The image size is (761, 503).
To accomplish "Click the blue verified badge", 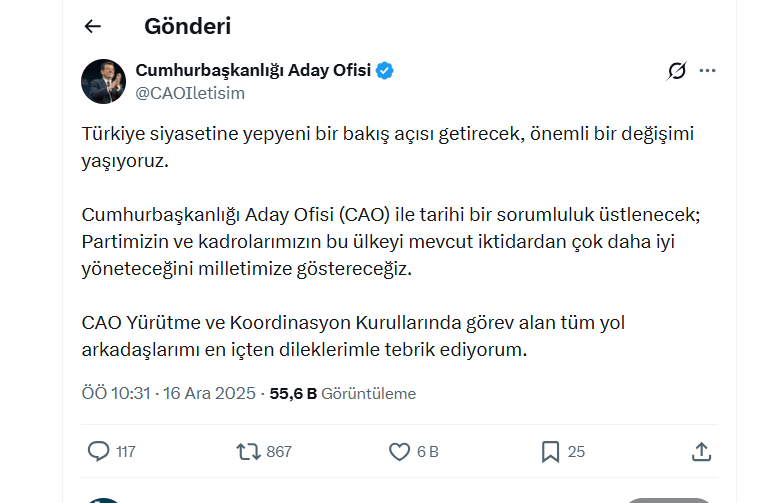I will (x=384, y=70).
